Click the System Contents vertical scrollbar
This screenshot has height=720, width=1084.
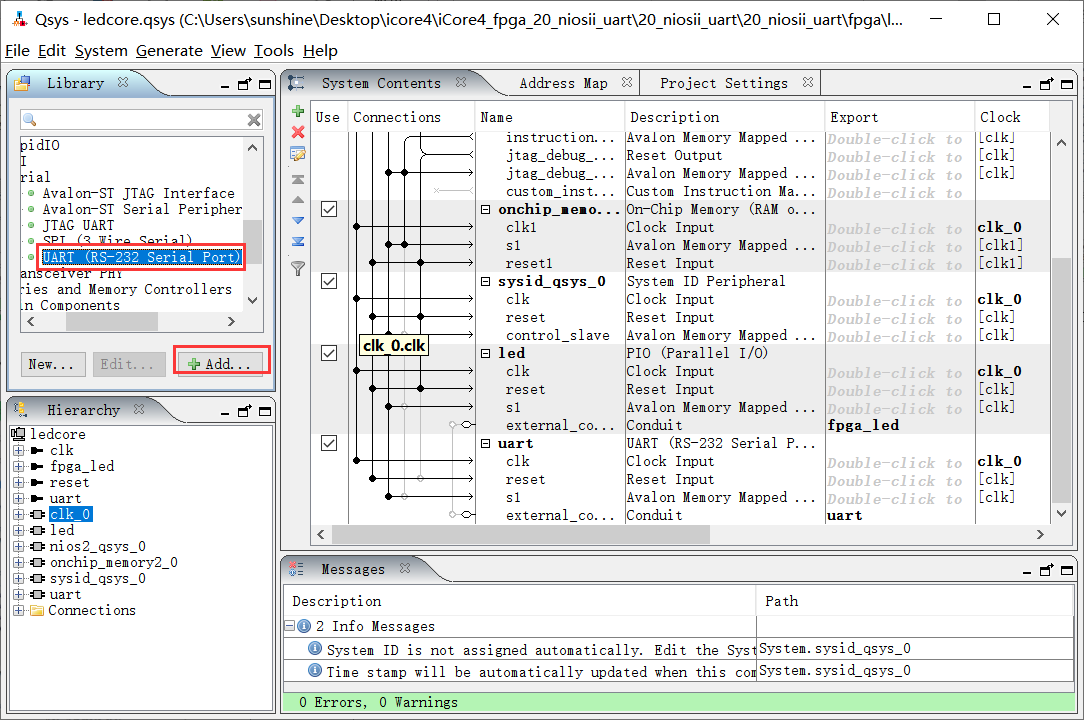[1063, 380]
